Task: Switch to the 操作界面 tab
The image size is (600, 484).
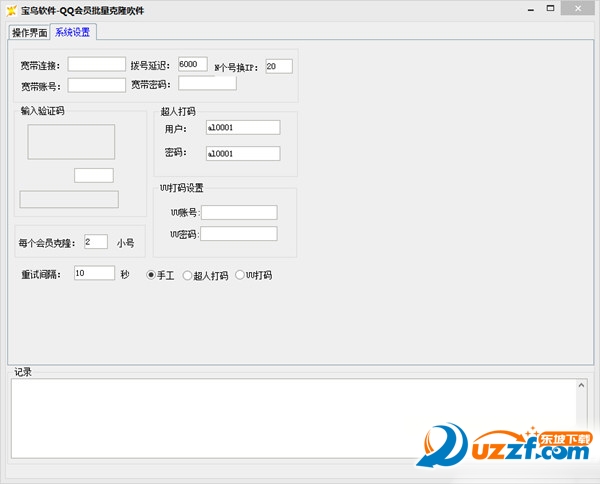Action: (29, 33)
